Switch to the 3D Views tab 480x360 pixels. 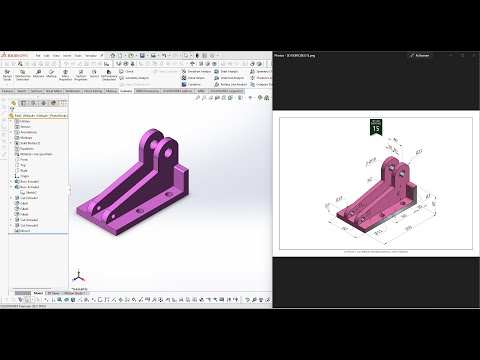[53, 293]
